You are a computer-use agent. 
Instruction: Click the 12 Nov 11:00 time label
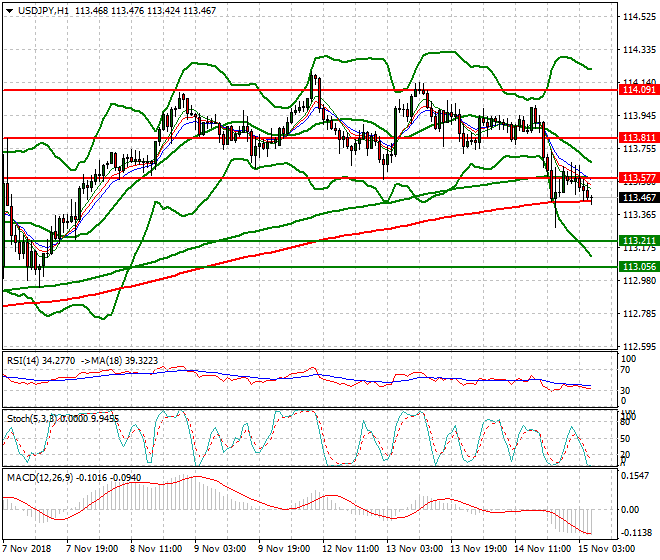coord(351,549)
